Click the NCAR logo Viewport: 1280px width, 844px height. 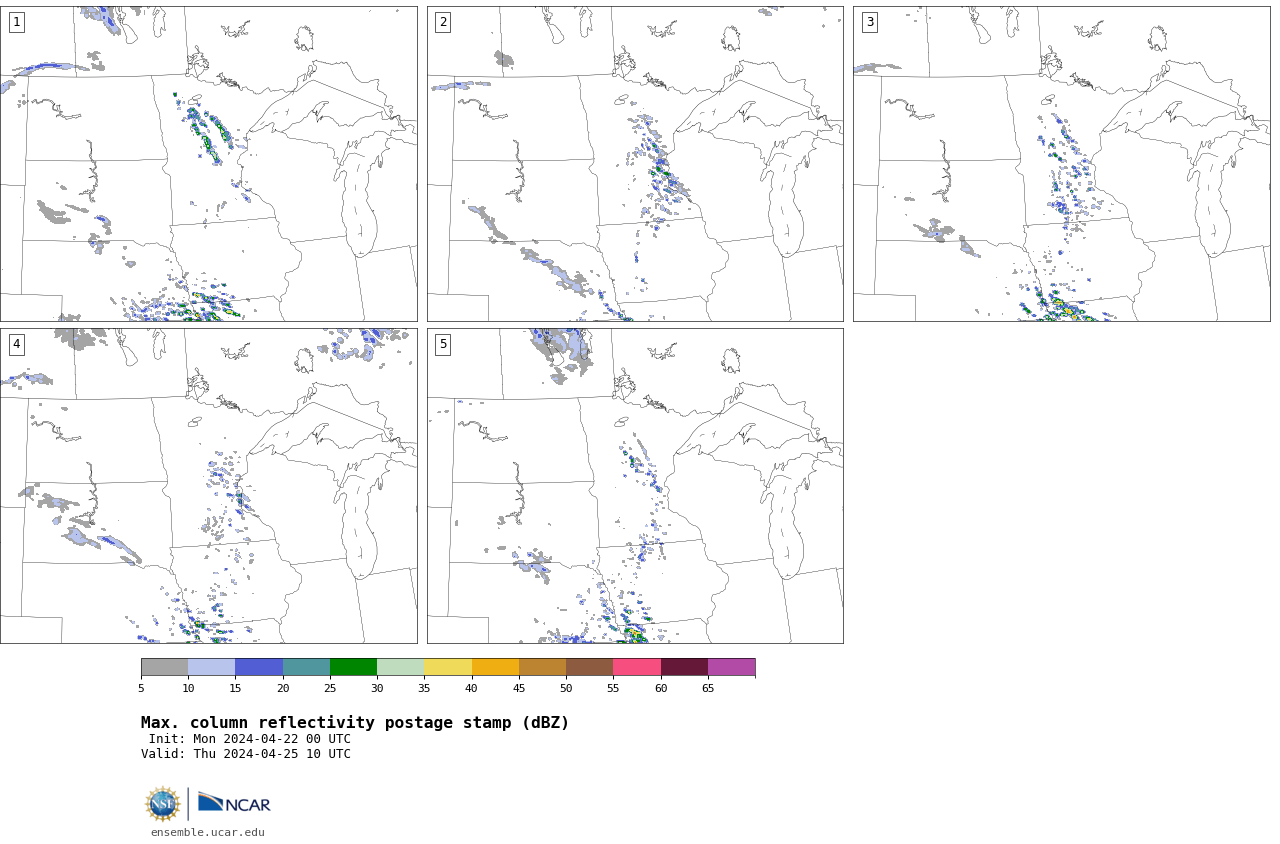[234, 803]
